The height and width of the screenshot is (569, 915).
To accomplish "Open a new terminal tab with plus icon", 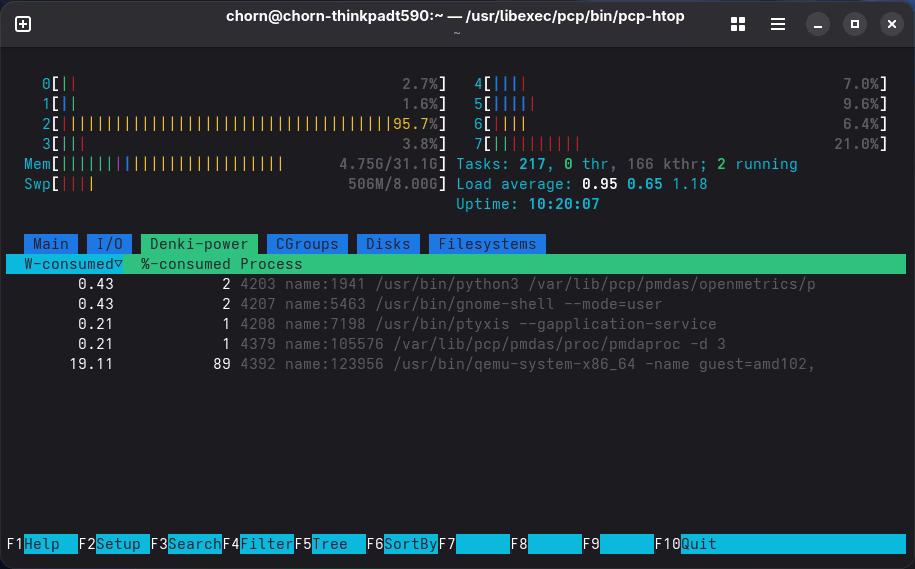I will point(23,24).
